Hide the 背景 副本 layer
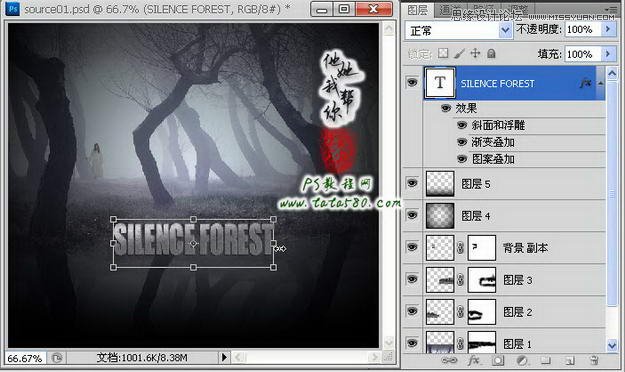Viewport: 625px width, 372px height. point(413,247)
